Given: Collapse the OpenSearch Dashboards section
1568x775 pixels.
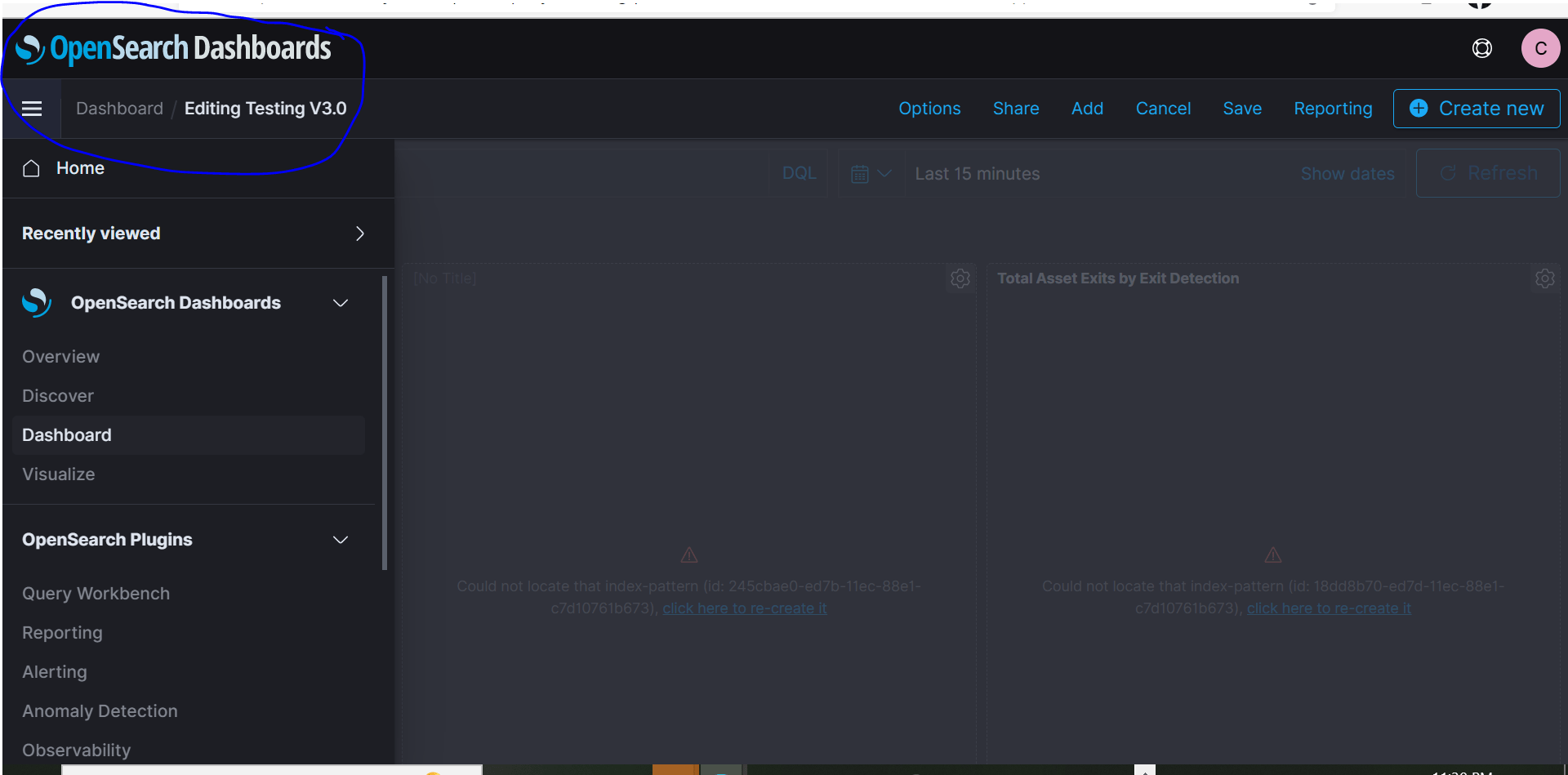Looking at the screenshot, I should click(x=341, y=302).
